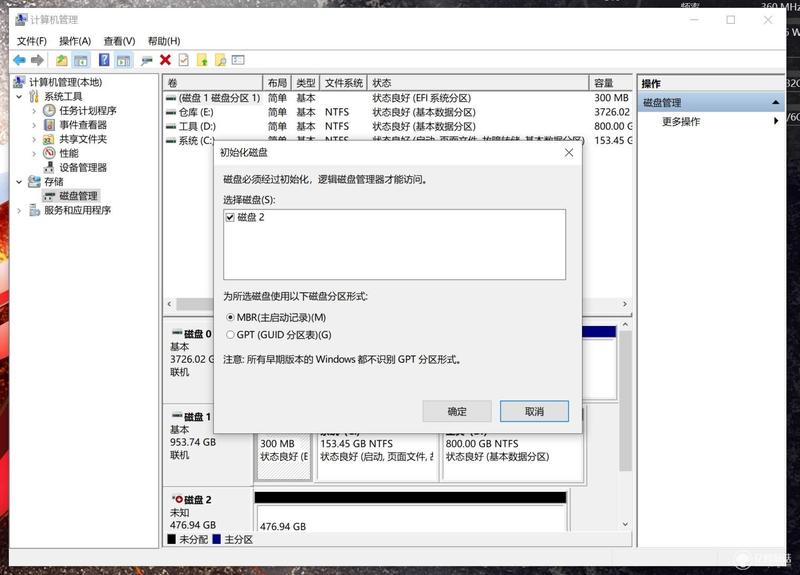Close the 初始化磁盘 dialog with X
Viewport: 800px width, 575px height.
tap(569, 153)
